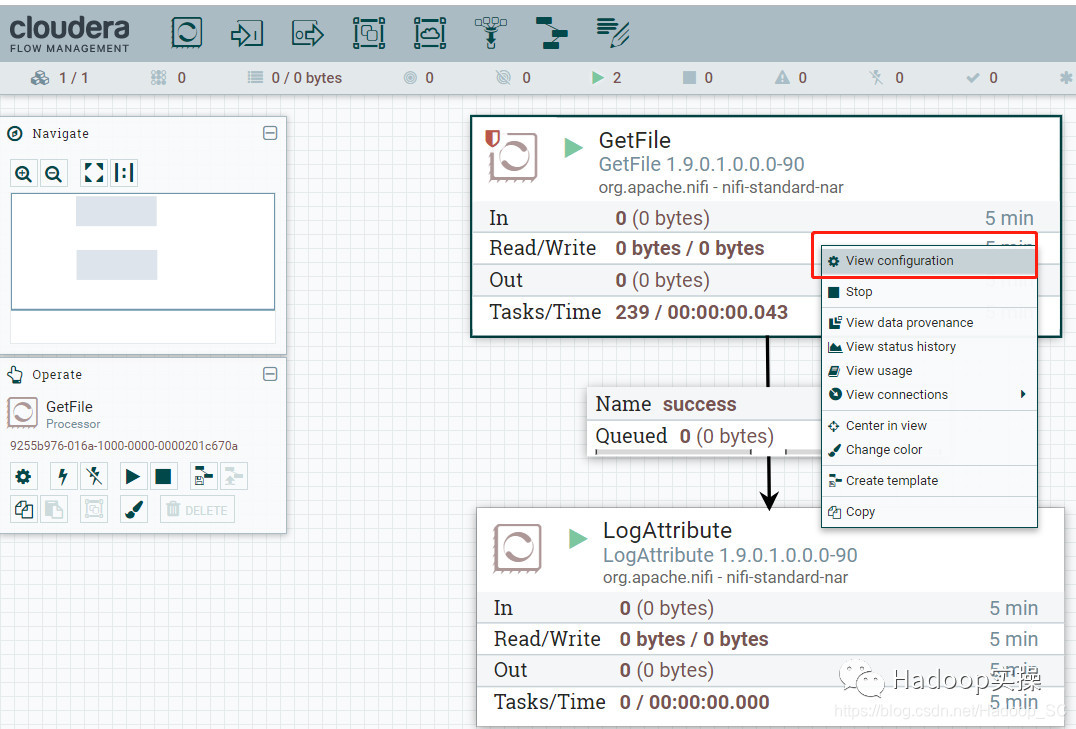Image resolution: width=1076 pixels, height=729 pixels.
Task: Select the Label toolbar icon
Action: (613, 33)
